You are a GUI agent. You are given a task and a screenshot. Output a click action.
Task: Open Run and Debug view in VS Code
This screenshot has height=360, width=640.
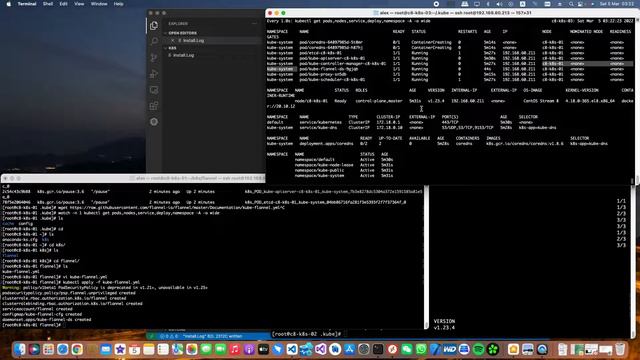point(154,73)
